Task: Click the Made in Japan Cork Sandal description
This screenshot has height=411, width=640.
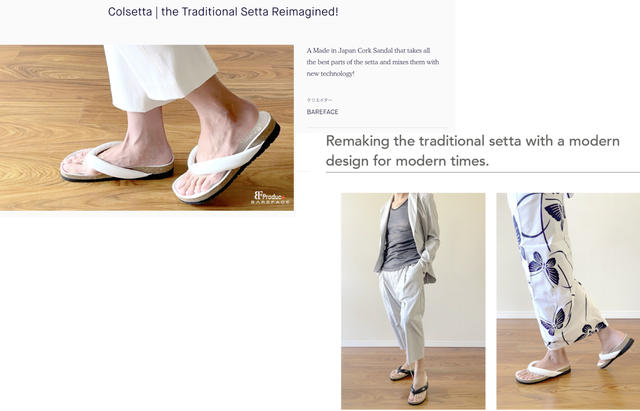Action: (373, 62)
